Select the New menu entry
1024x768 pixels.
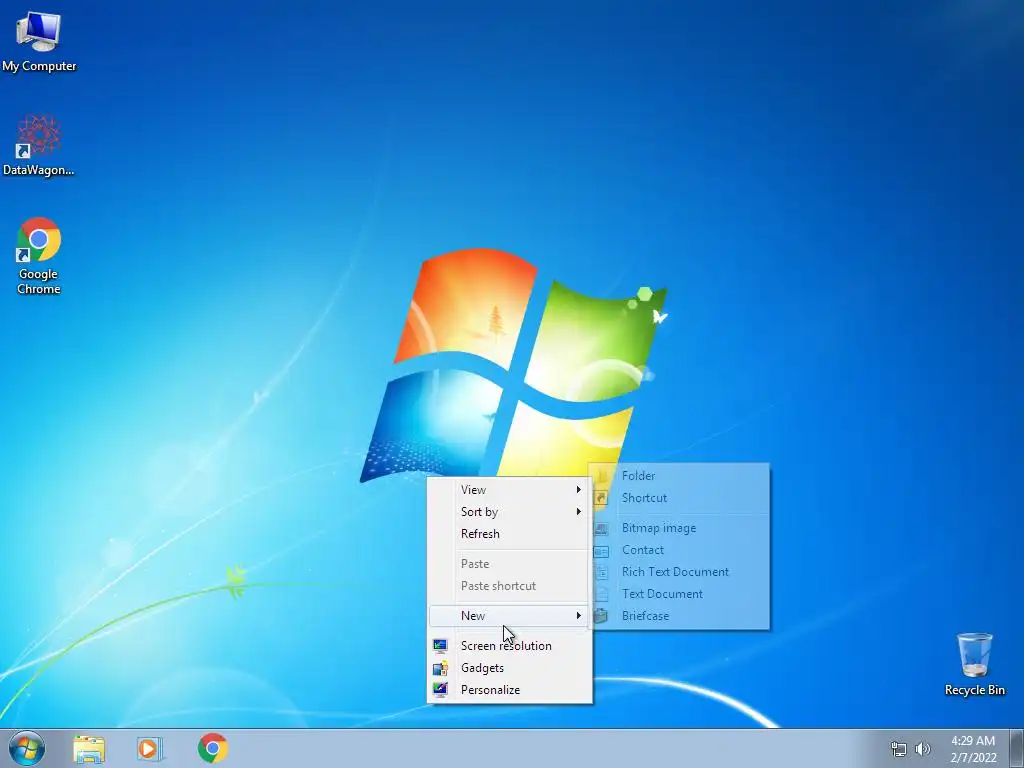tap(509, 616)
